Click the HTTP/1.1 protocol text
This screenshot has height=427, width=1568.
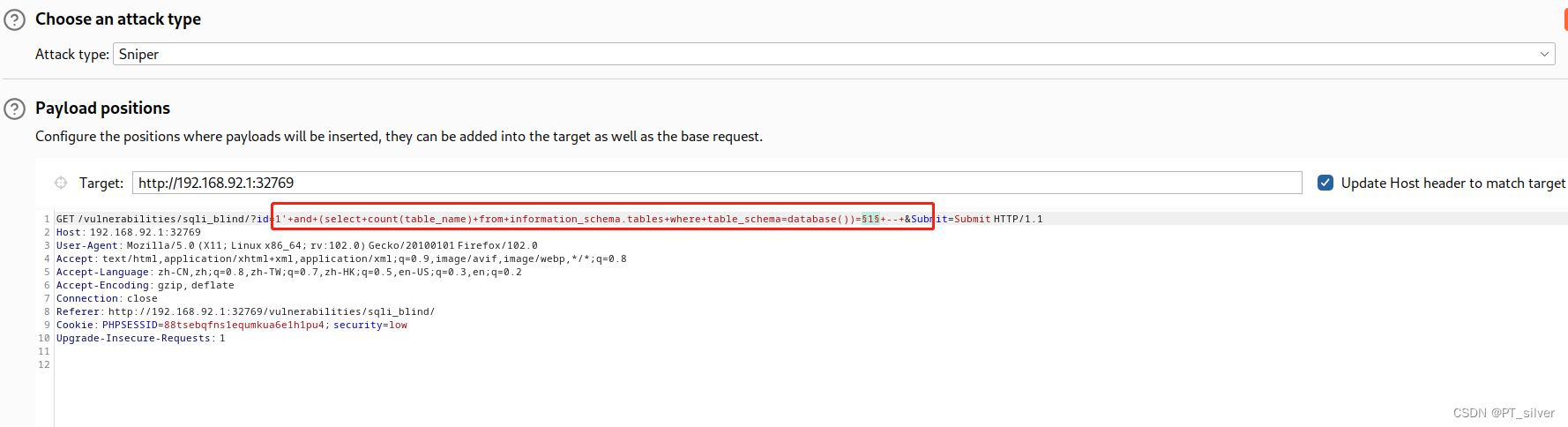click(1019, 219)
